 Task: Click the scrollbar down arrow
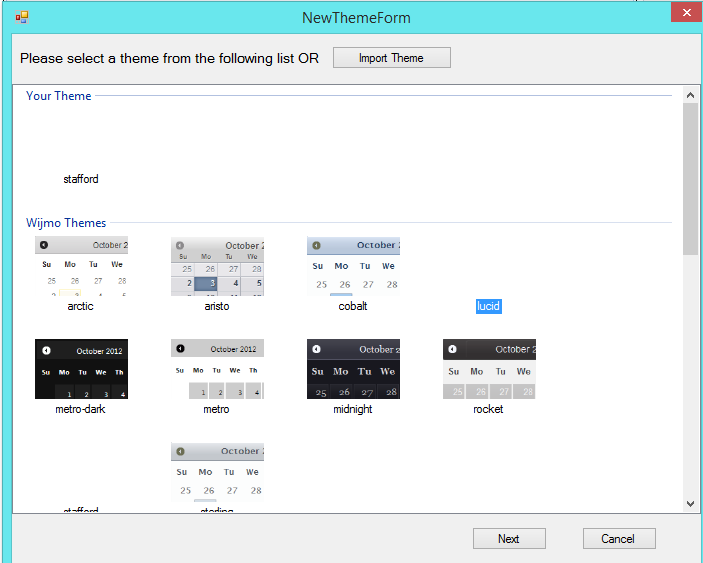[690, 504]
